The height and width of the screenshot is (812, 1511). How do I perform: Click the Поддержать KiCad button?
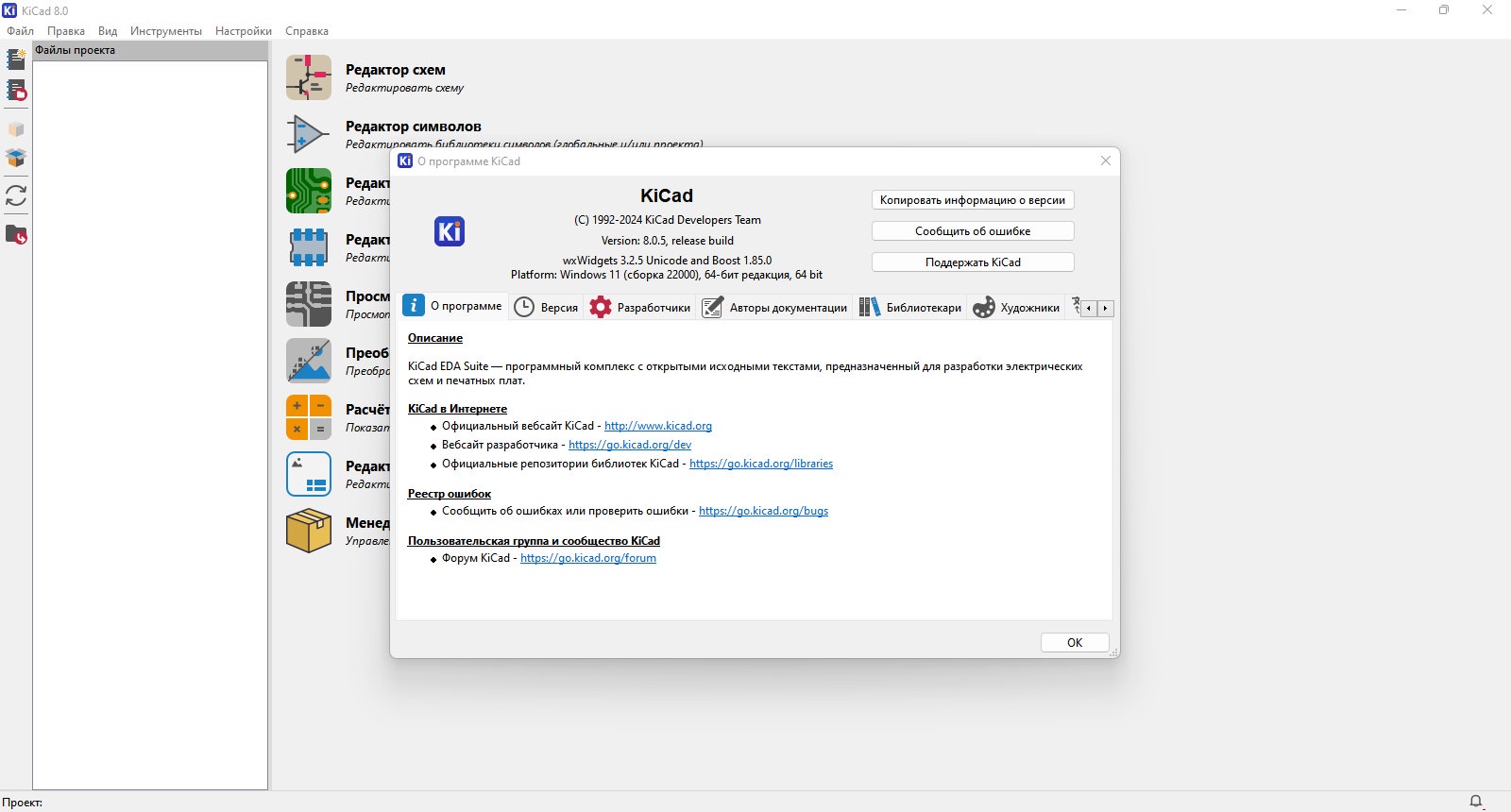pyautogui.click(x=973, y=262)
